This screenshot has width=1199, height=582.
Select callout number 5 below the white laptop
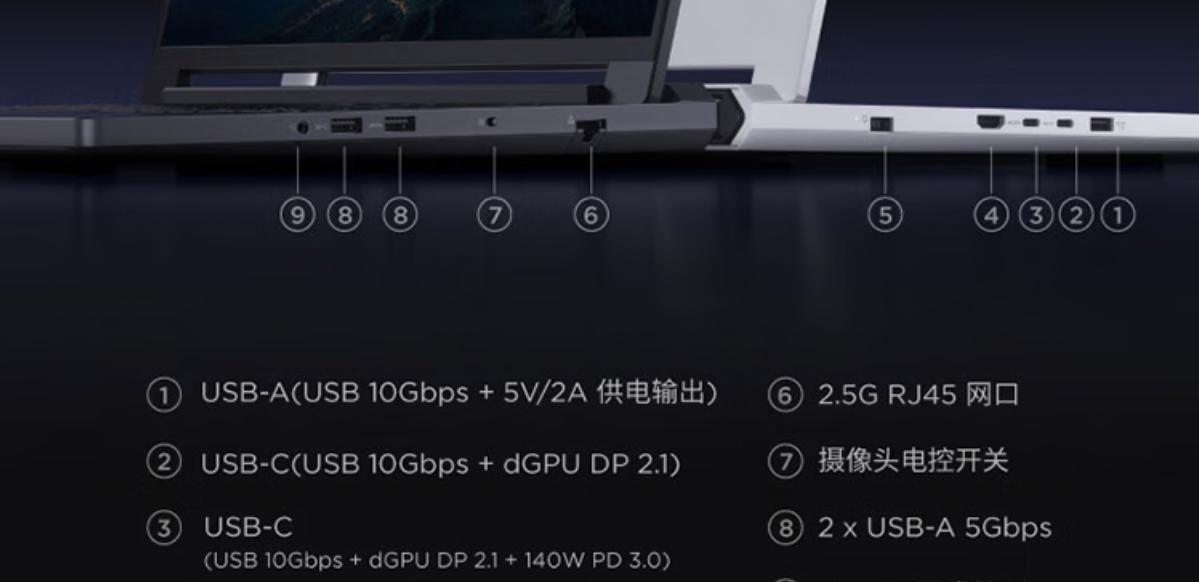click(x=885, y=216)
